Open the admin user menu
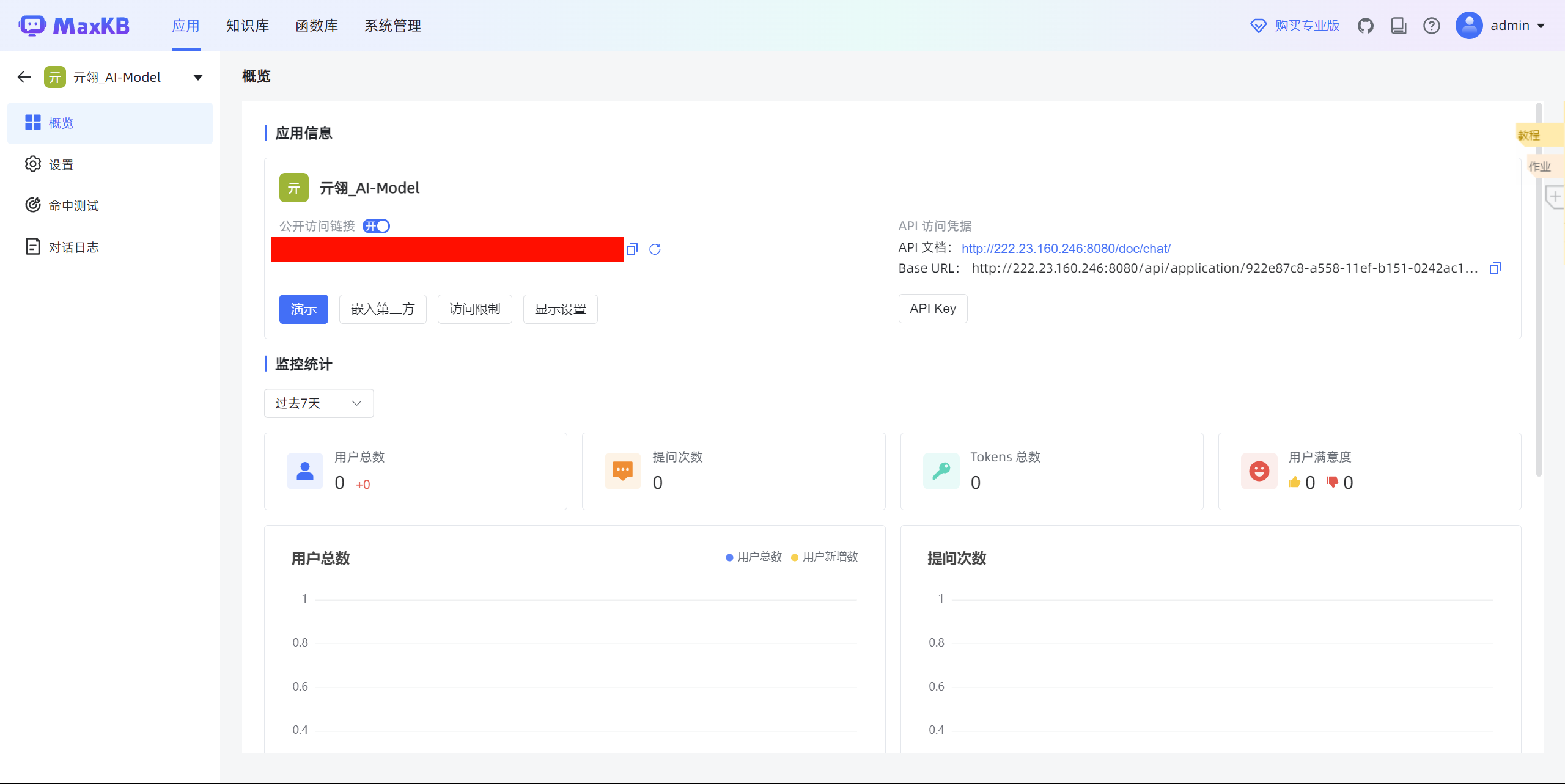 (1509, 26)
